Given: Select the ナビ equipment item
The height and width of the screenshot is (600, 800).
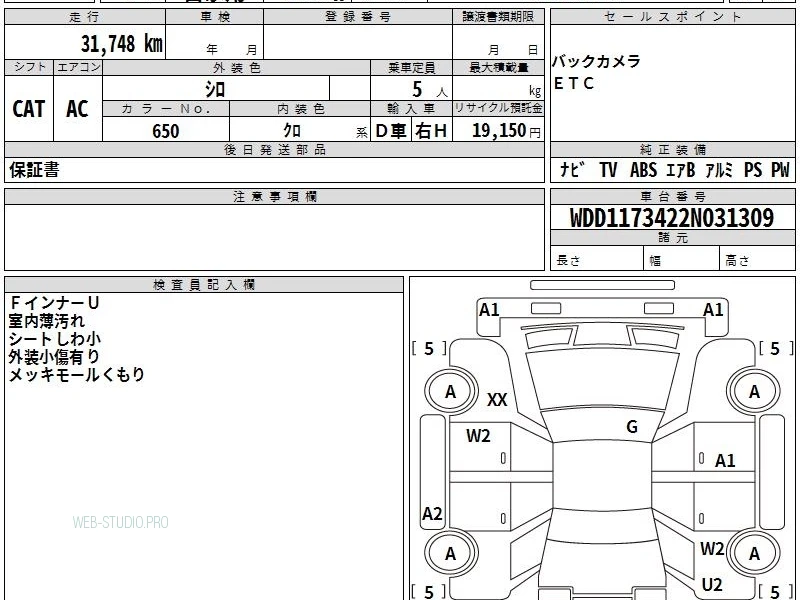Looking at the screenshot, I should 572,169.
